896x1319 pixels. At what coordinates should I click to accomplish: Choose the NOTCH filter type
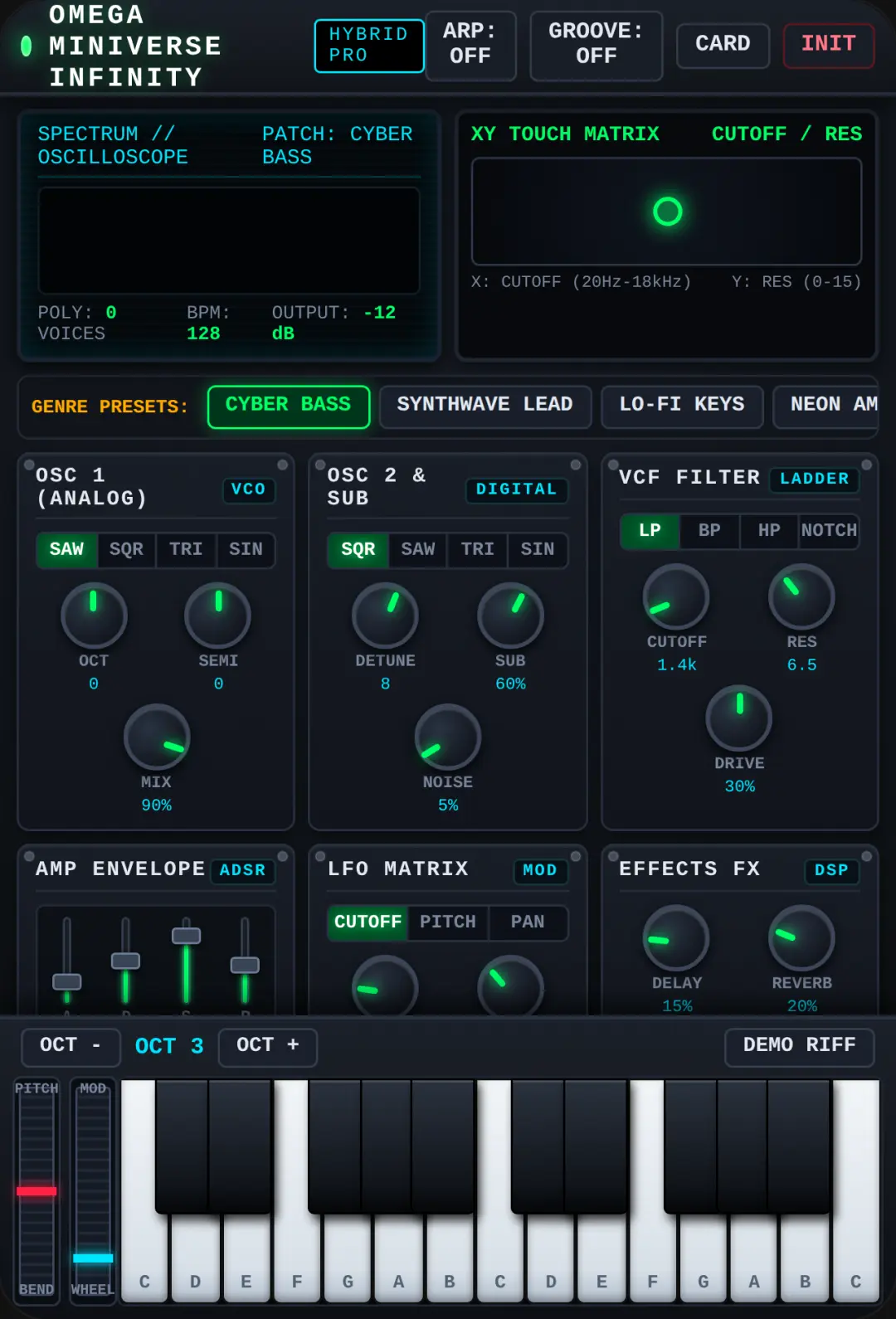point(829,530)
